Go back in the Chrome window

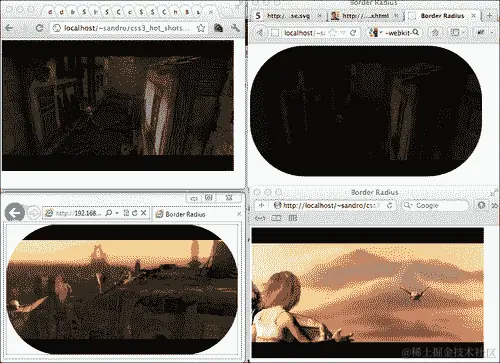tap(9, 28)
